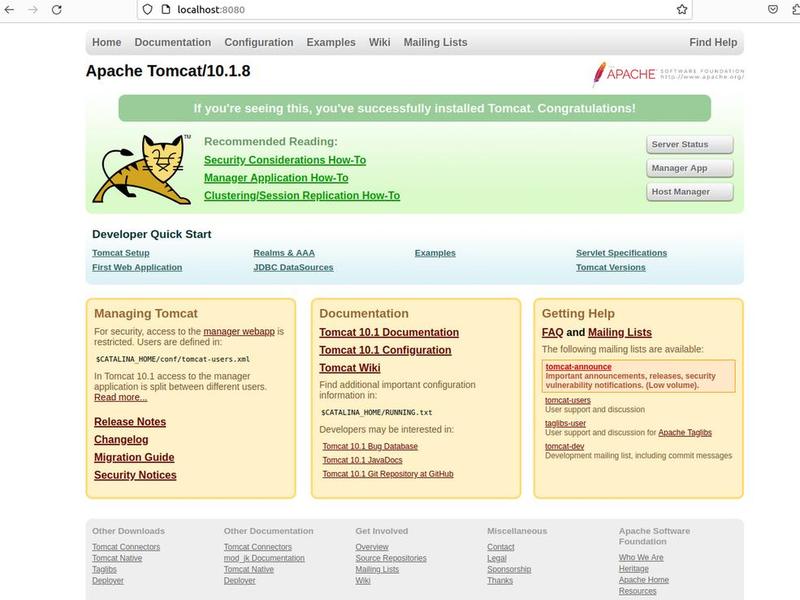Image resolution: width=800 pixels, height=600 pixels.
Task: Open Examples in the top navigation bar
Action: pyautogui.click(x=331, y=42)
